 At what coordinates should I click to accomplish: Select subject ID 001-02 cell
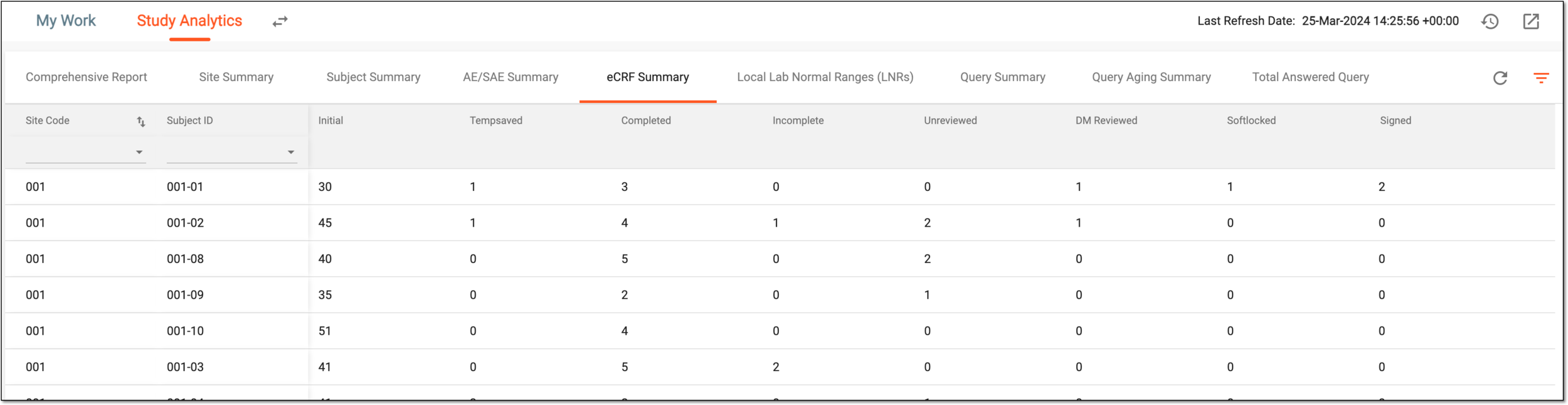[x=185, y=223]
